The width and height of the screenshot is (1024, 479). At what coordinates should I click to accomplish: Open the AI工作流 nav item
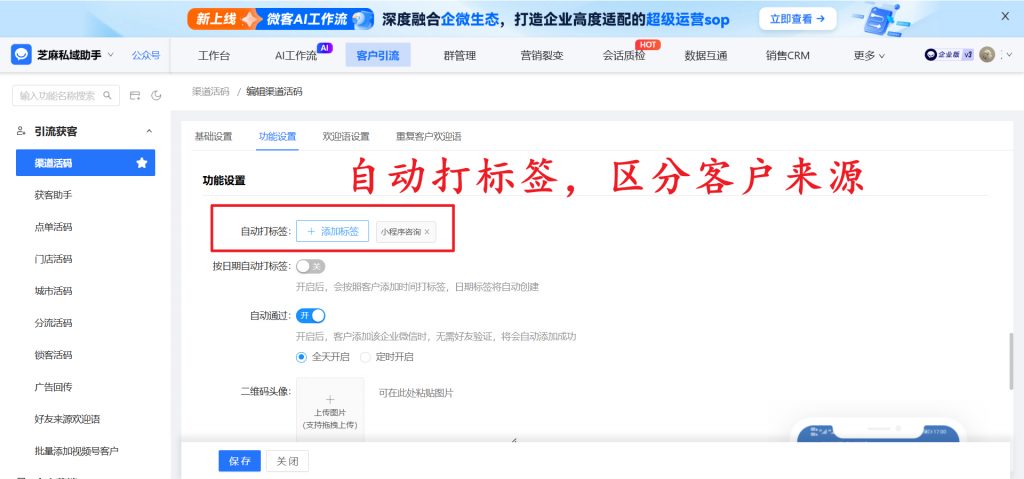tap(296, 56)
